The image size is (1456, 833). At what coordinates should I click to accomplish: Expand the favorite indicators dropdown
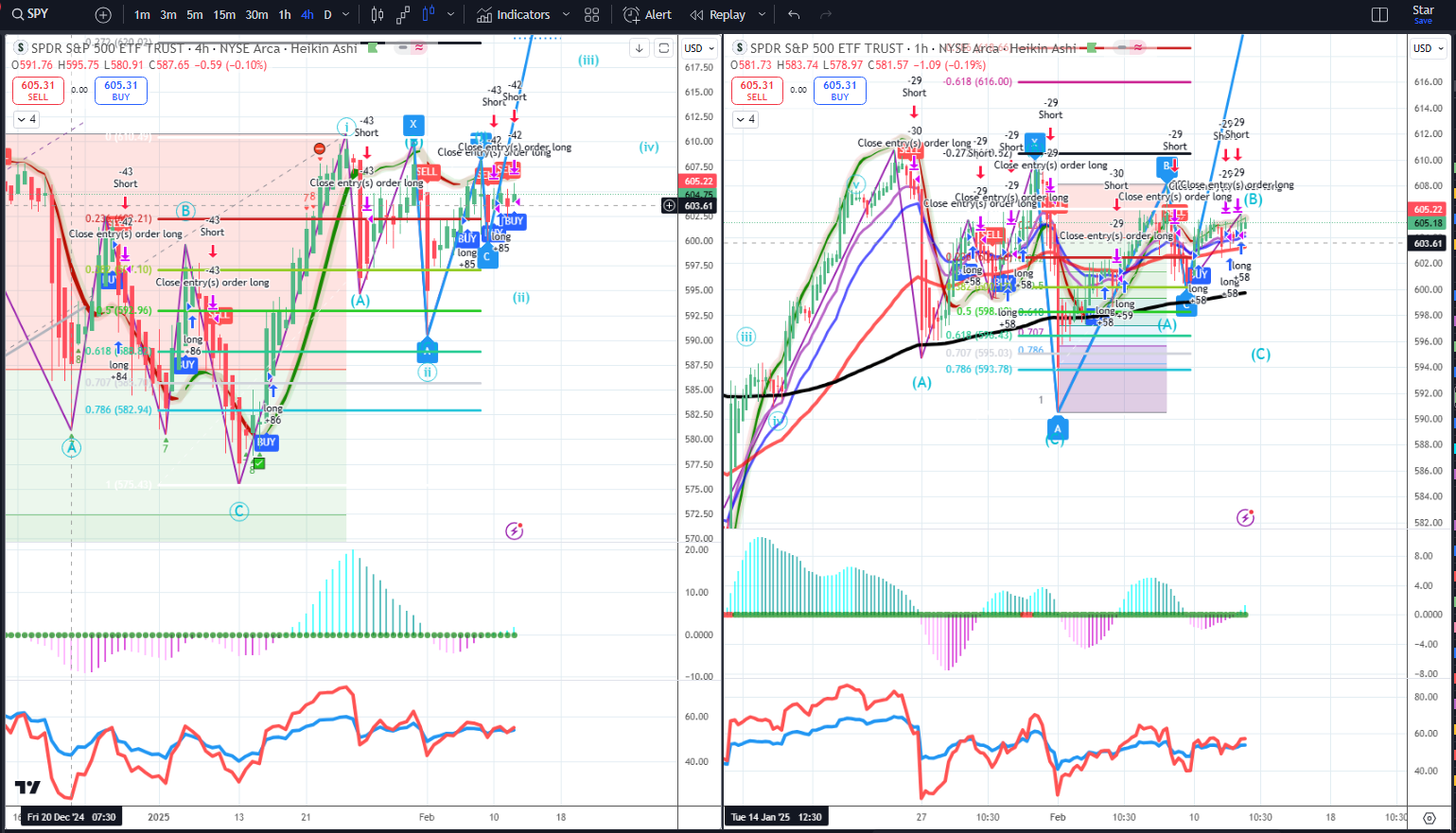[566, 15]
